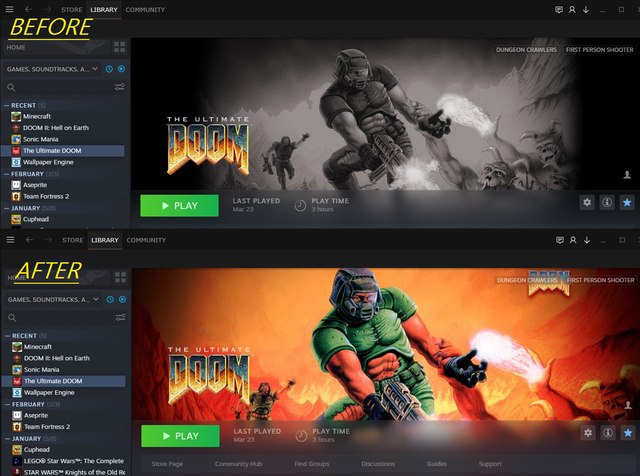The height and width of the screenshot is (476, 640).
Task: Open the hamburger menu in the BEFORE window
Action: point(10,10)
